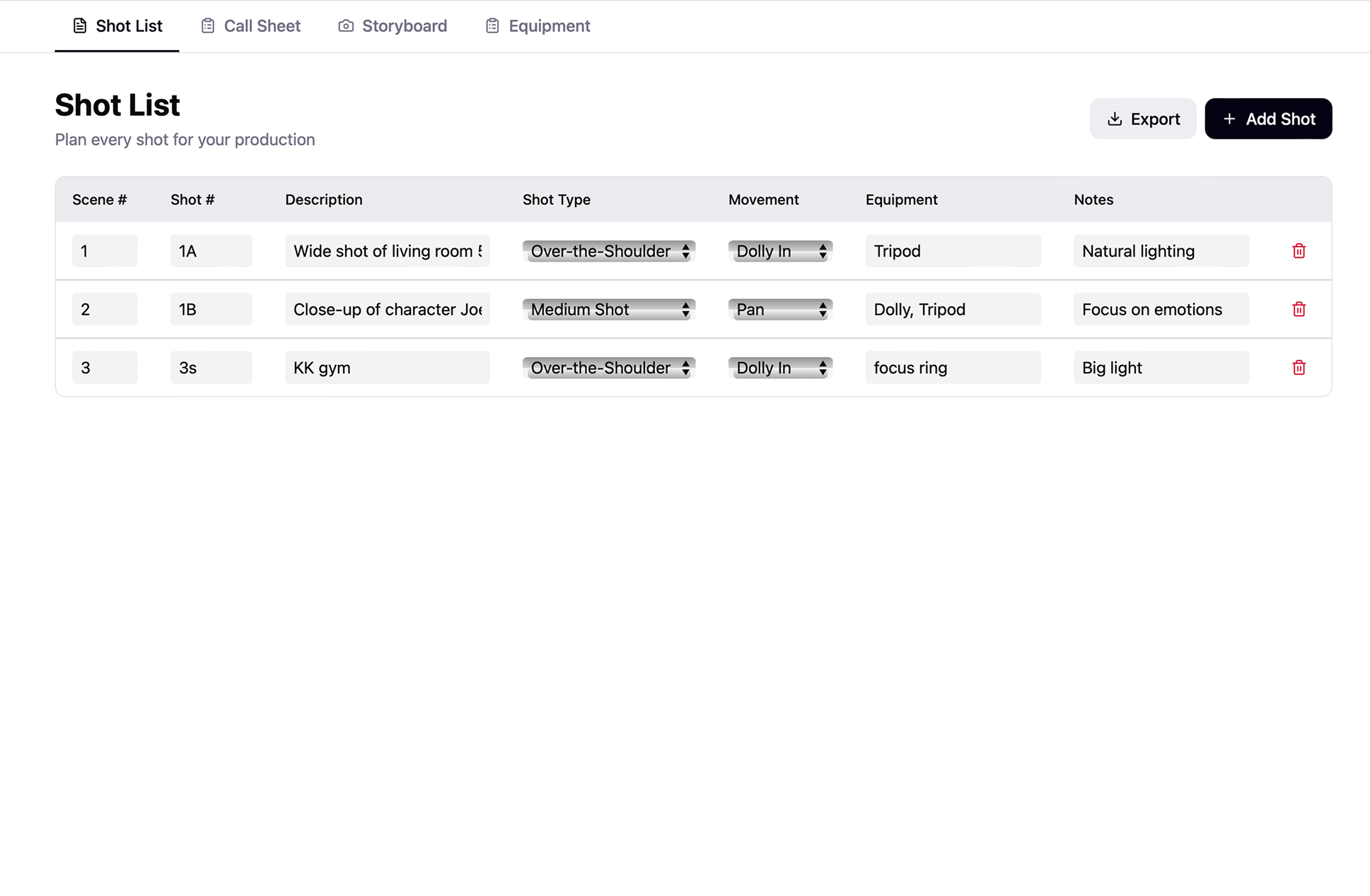Screen dimensions: 1370x896
Task: Open Medium Shot type dropdown
Action: click(608, 309)
